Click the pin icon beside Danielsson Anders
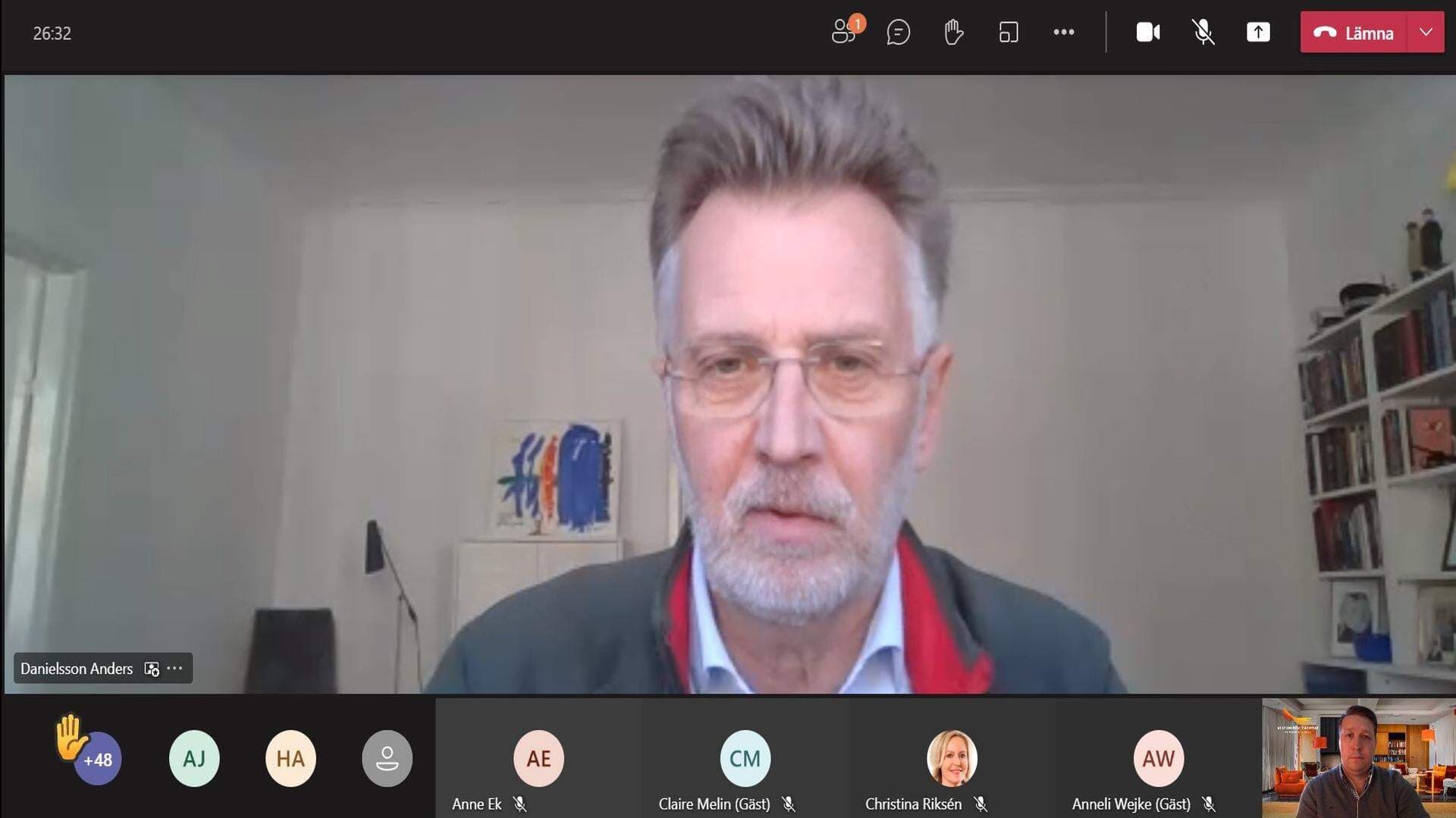1456x818 pixels. pyautogui.click(x=152, y=669)
